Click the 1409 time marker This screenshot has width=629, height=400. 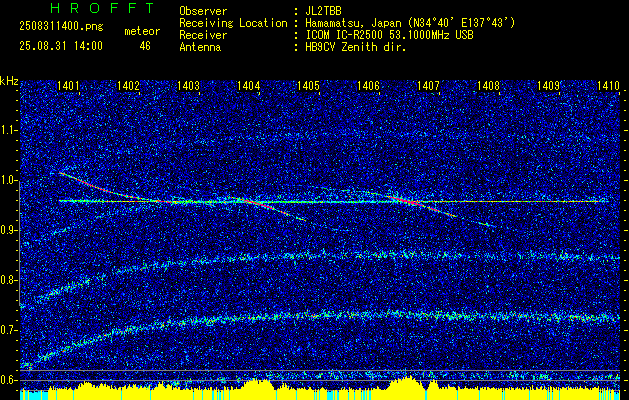(548, 85)
